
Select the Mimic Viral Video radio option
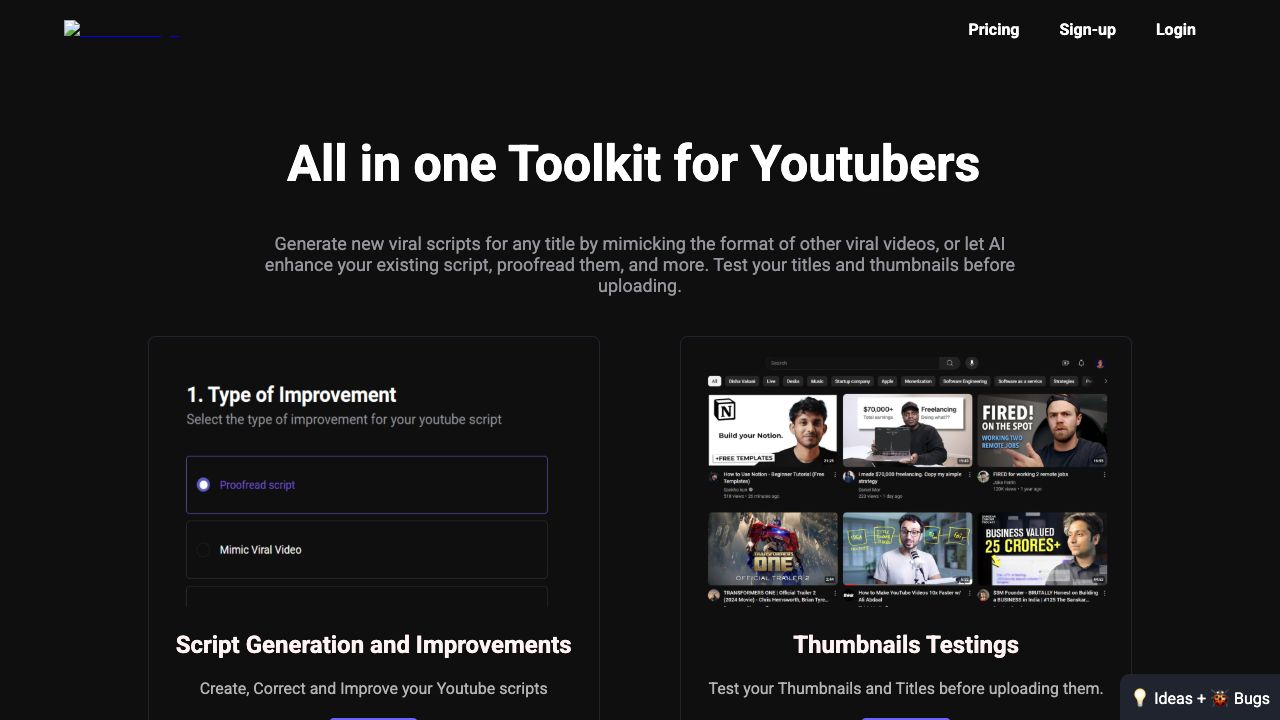coord(204,550)
